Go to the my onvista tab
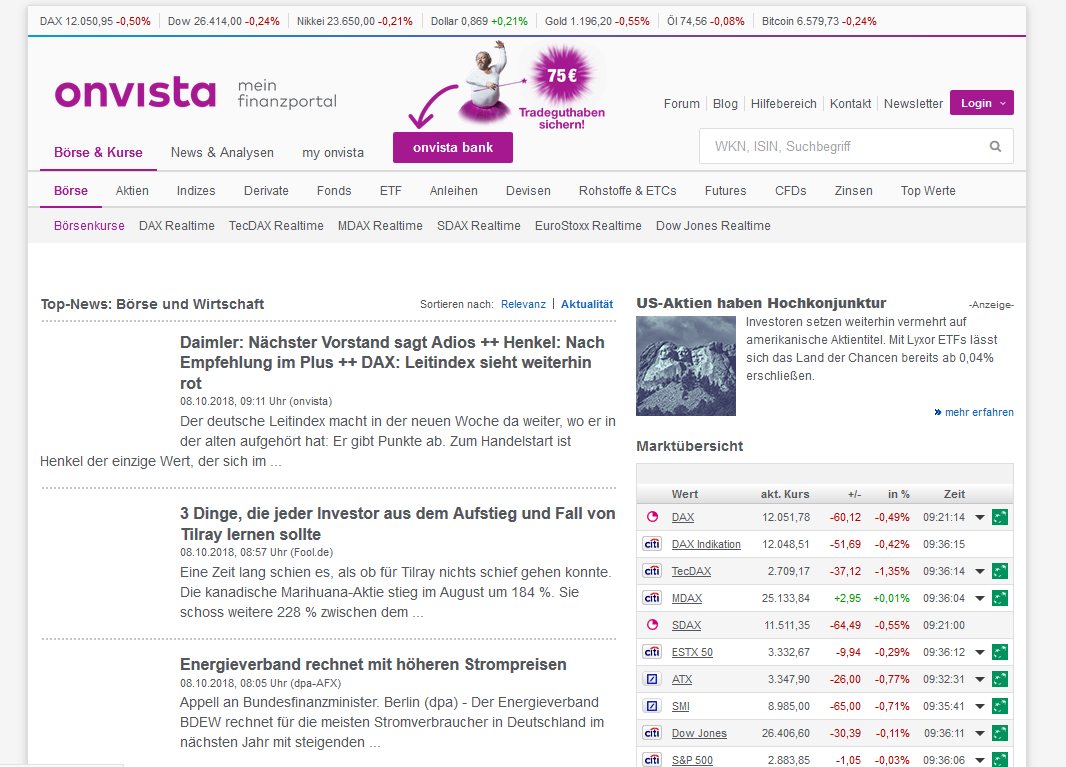The image size is (1066, 767). coord(333,152)
